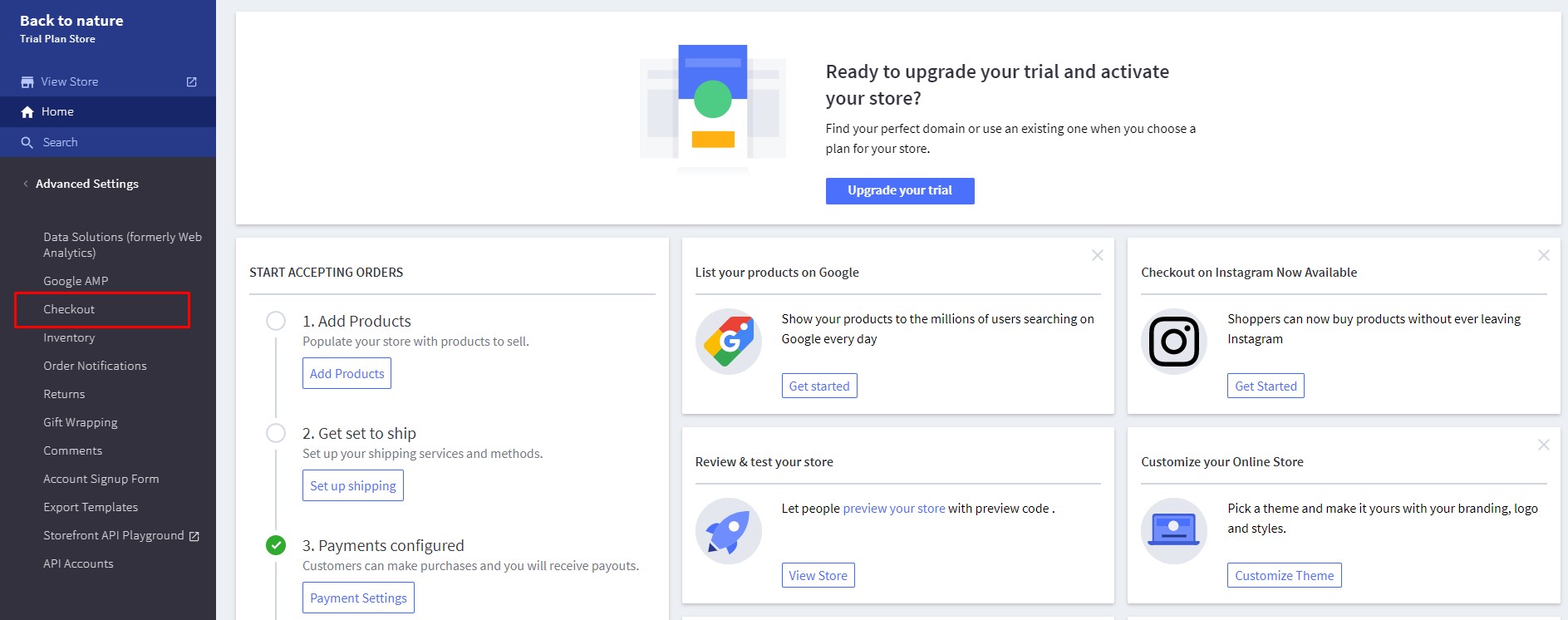Click the Google shopping logo icon
Screen dimensions: 1568x620
tap(729, 342)
